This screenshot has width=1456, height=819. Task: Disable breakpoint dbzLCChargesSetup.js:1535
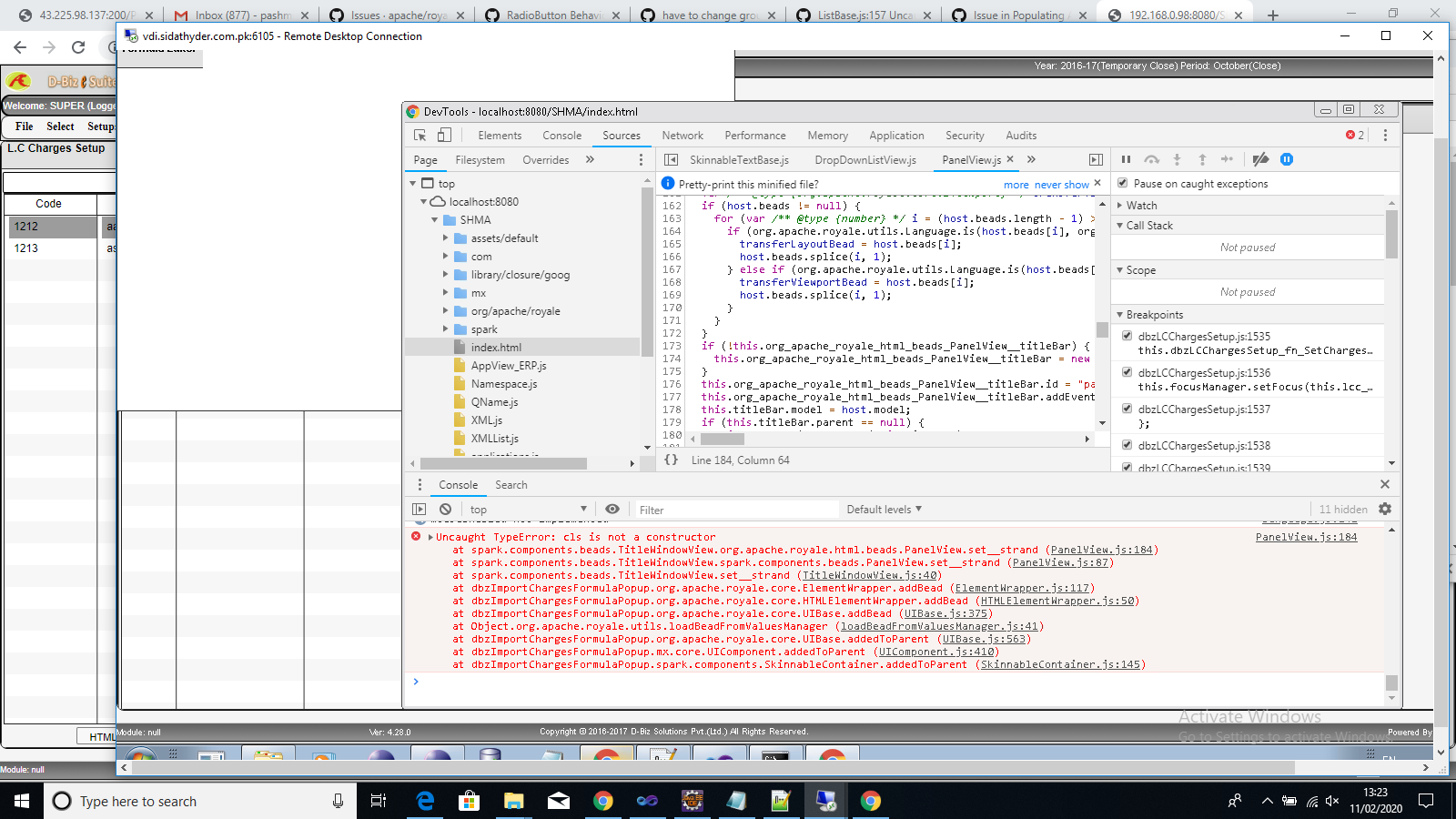[x=1128, y=336]
